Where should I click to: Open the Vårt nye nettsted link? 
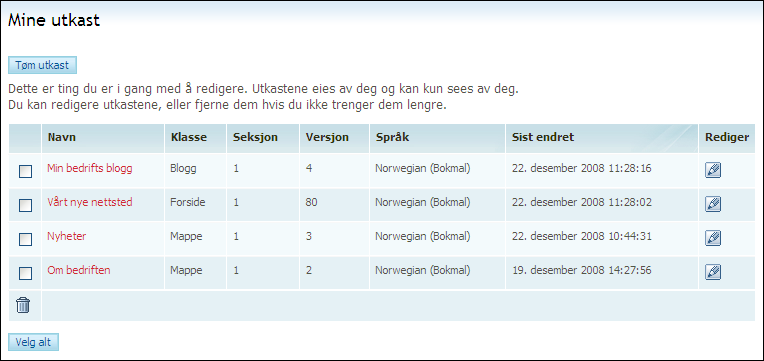(x=90, y=202)
